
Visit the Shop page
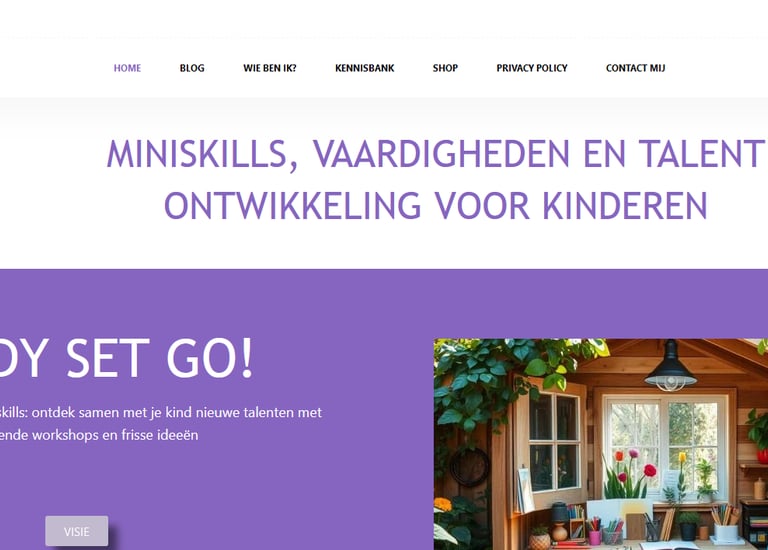tap(445, 68)
